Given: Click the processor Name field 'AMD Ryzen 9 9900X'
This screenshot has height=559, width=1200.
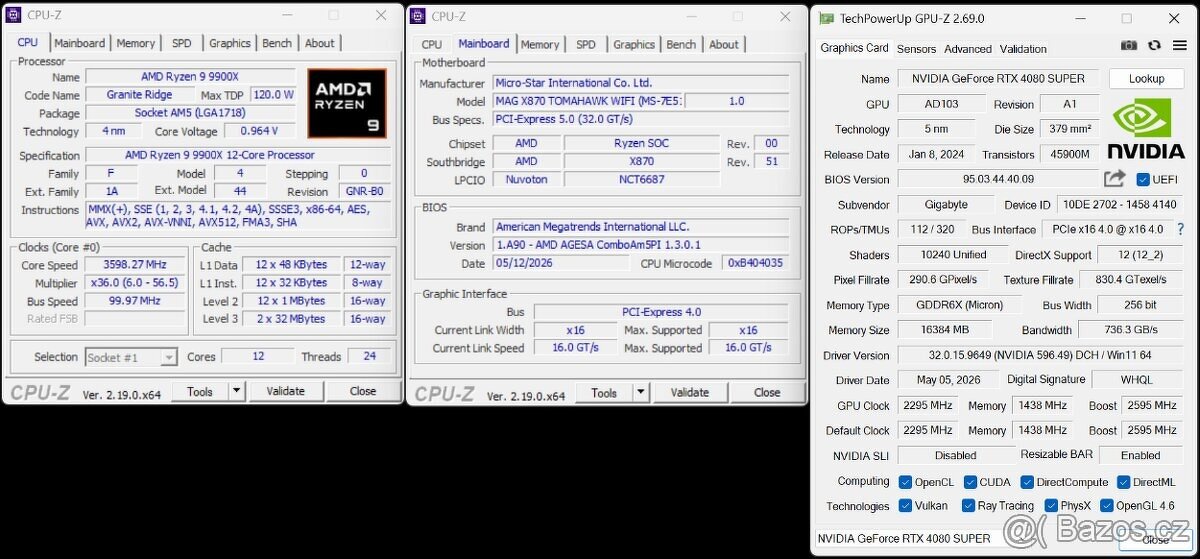Looking at the screenshot, I should pyautogui.click(x=190, y=77).
